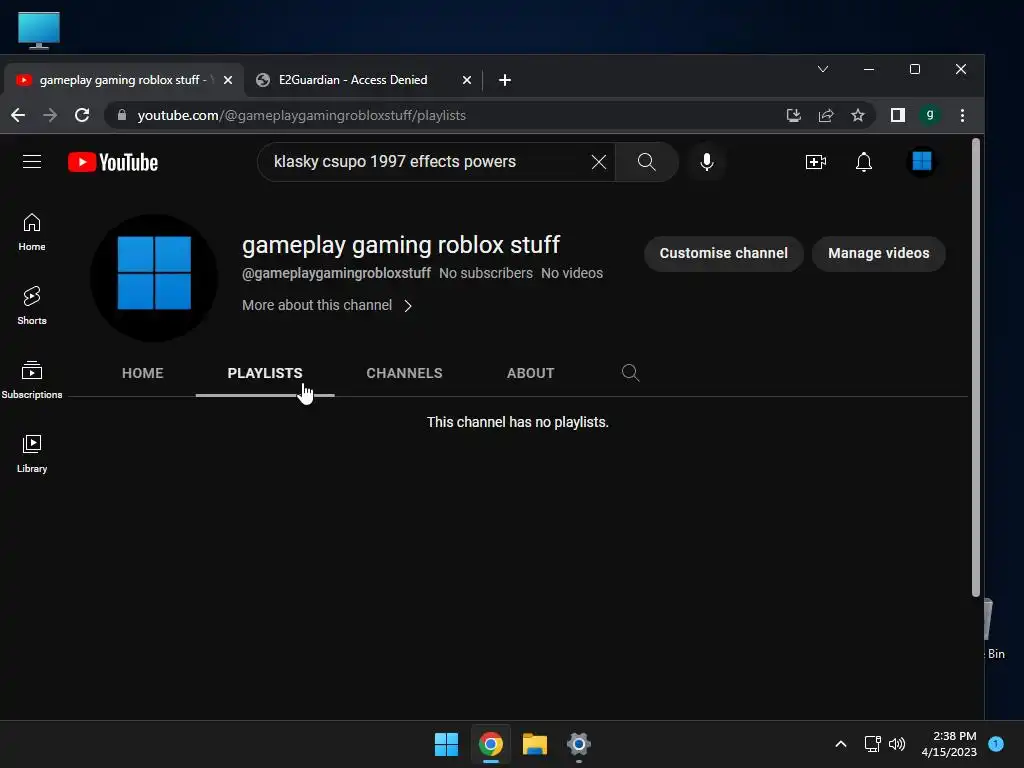Search this channel with the magnifier icon
1024x768 pixels.
630,373
